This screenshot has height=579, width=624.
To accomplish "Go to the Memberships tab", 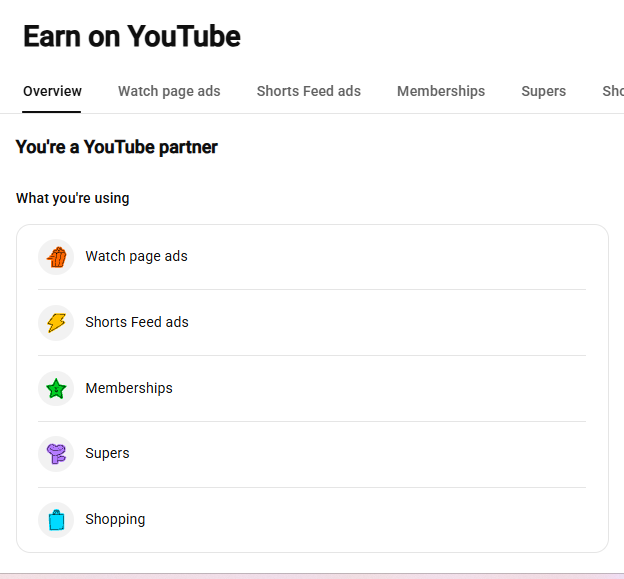I will point(441,91).
